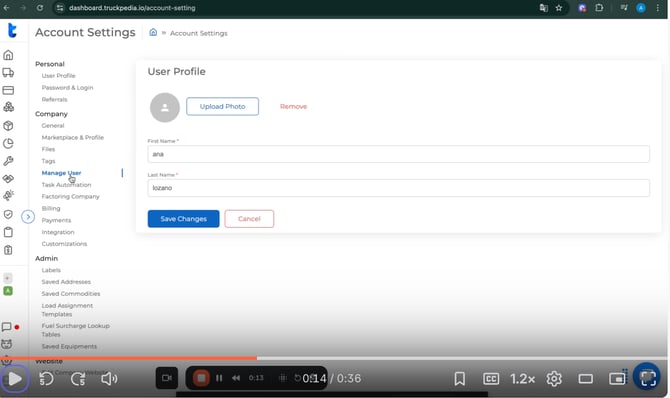Open Saved Commodities
The height and width of the screenshot is (398, 670).
point(71,294)
